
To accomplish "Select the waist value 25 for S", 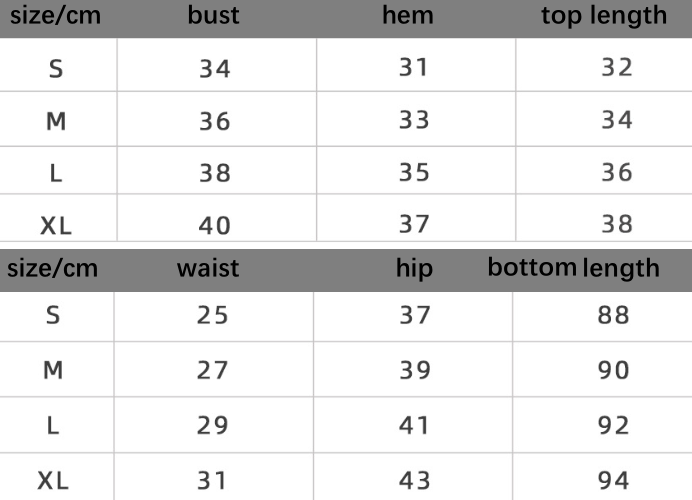I will tap(213, 316).
